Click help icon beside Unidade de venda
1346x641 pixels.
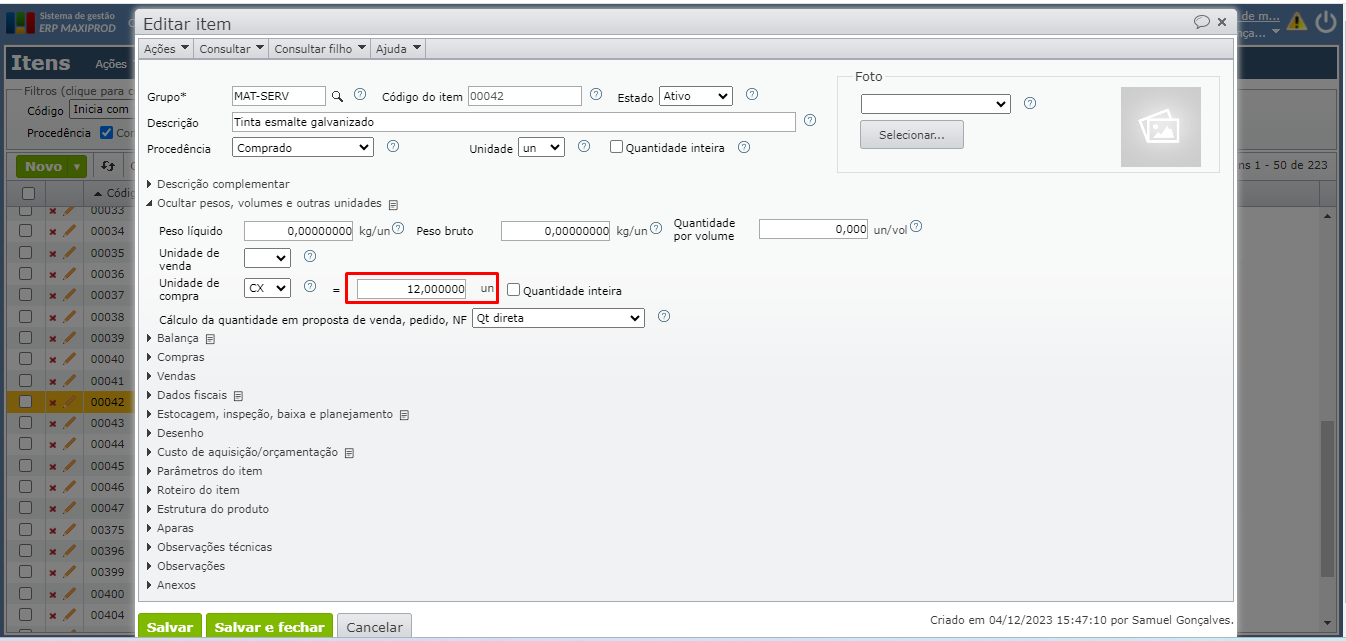(x=310, y=257)
